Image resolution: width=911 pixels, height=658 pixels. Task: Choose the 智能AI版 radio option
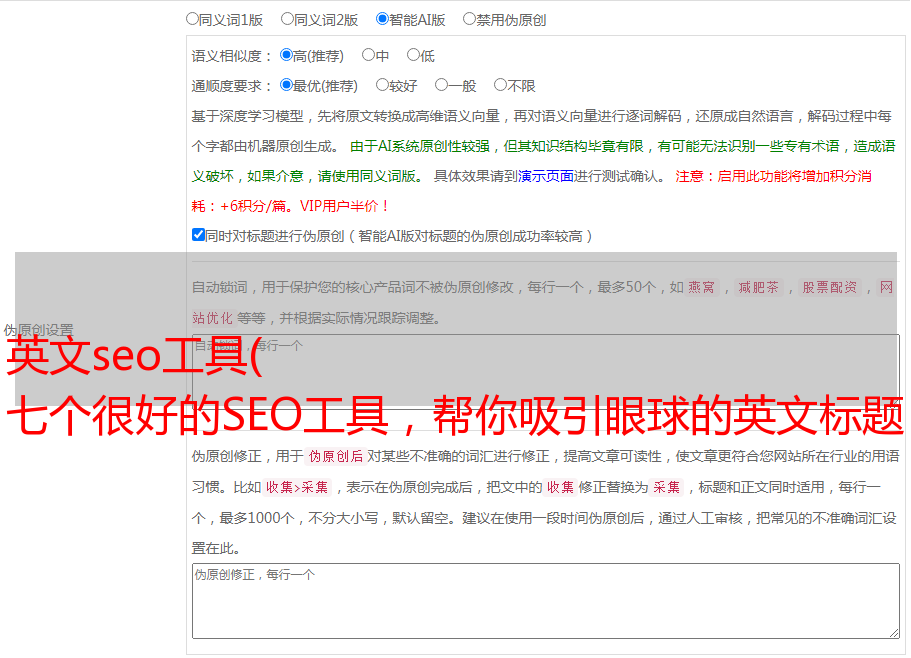point(382,19)
